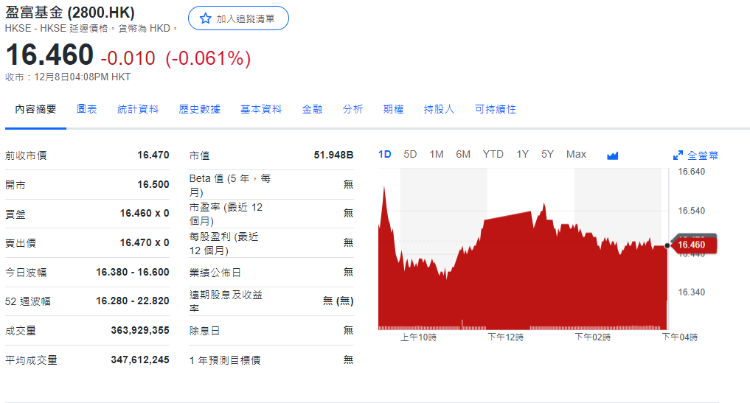Screen dimensions: 750x403
Task: Select the 1D chart range
Action: 385,154
